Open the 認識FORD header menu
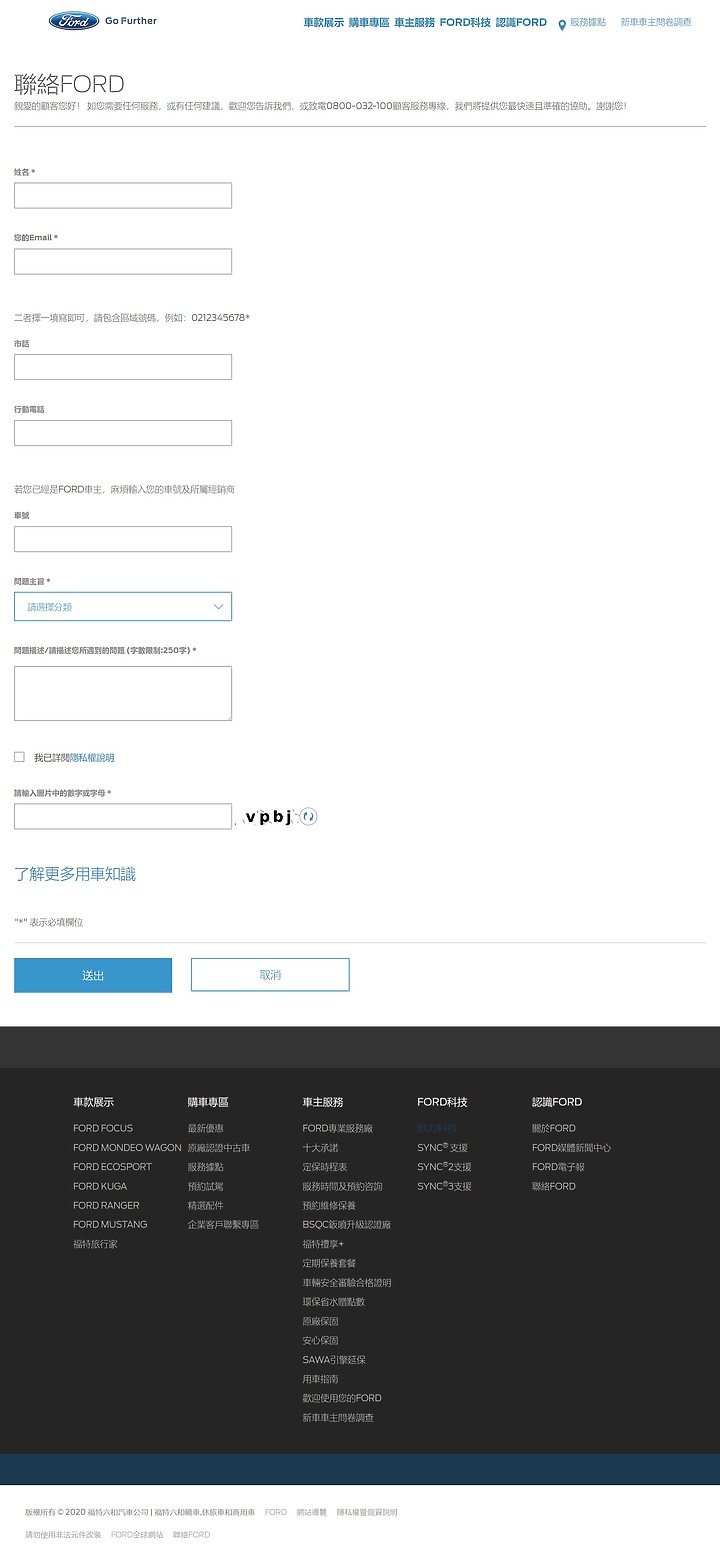 click(x=521, y=22)
